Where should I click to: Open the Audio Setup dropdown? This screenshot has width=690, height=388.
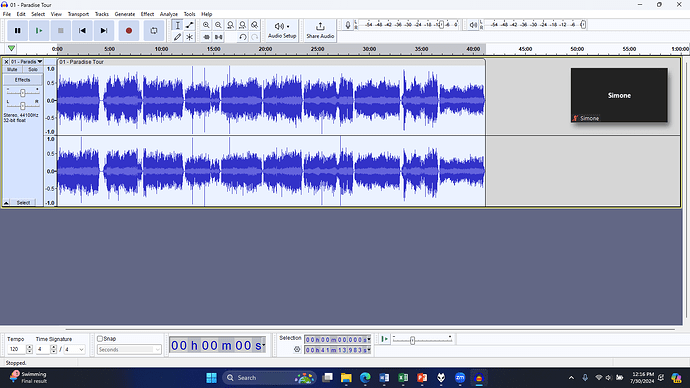(x=282, y=30)
